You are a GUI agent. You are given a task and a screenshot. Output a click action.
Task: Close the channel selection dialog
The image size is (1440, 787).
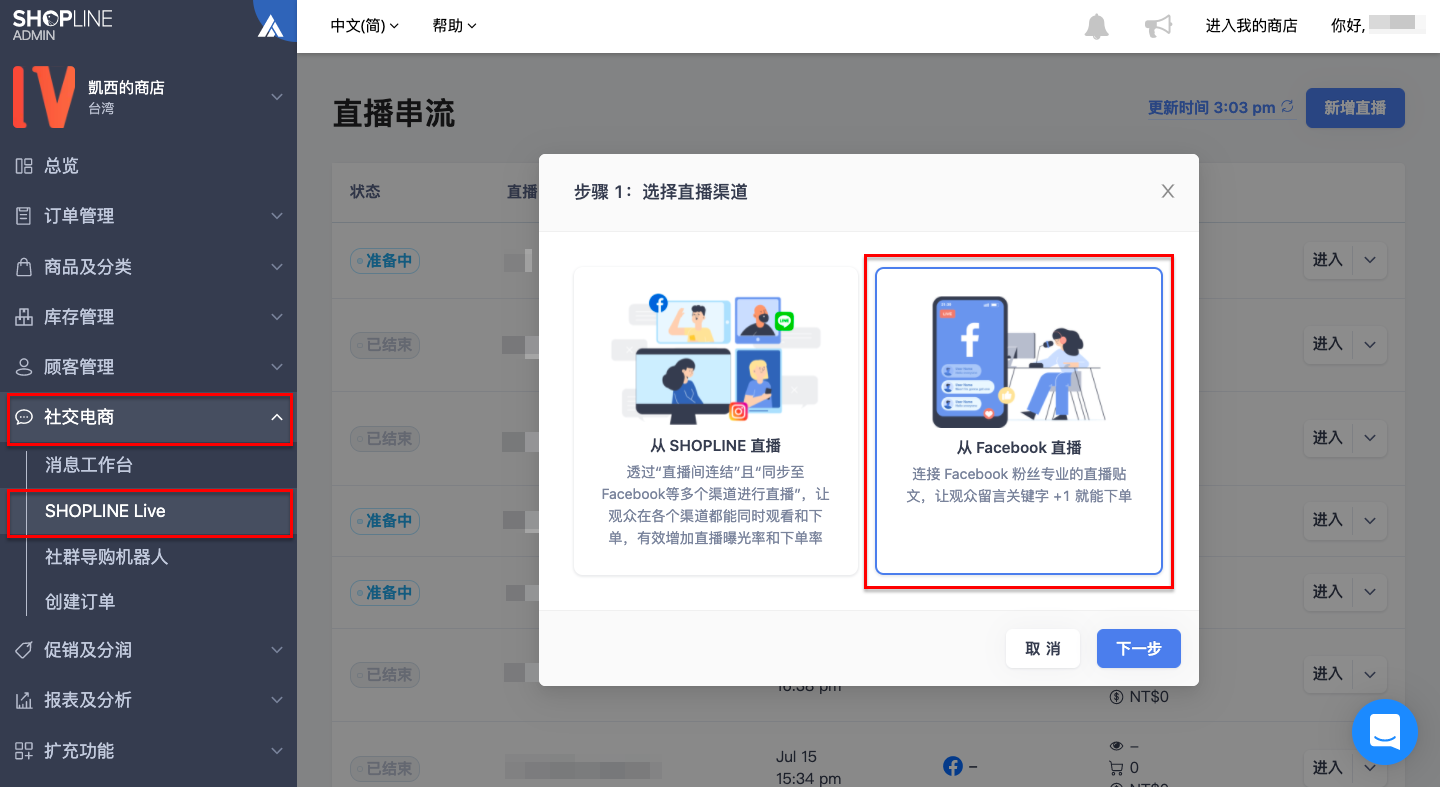coord(1167,191)
